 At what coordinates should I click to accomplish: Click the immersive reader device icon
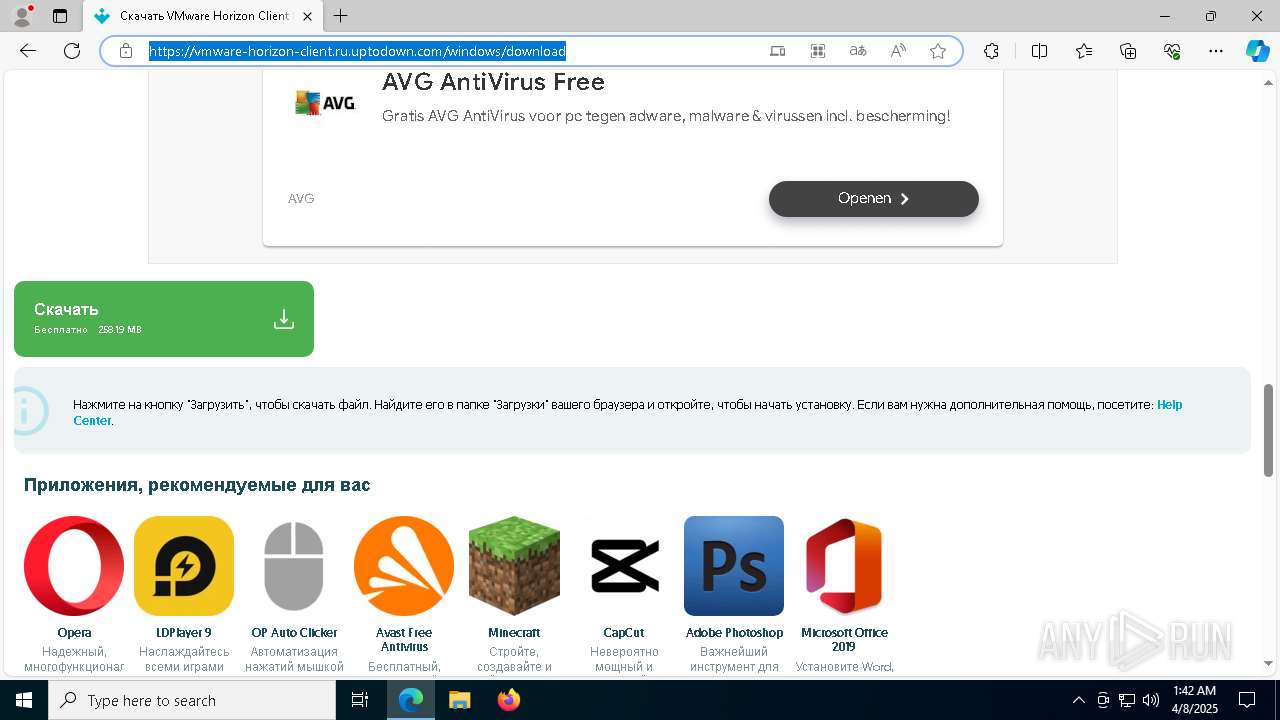point(777,51)
